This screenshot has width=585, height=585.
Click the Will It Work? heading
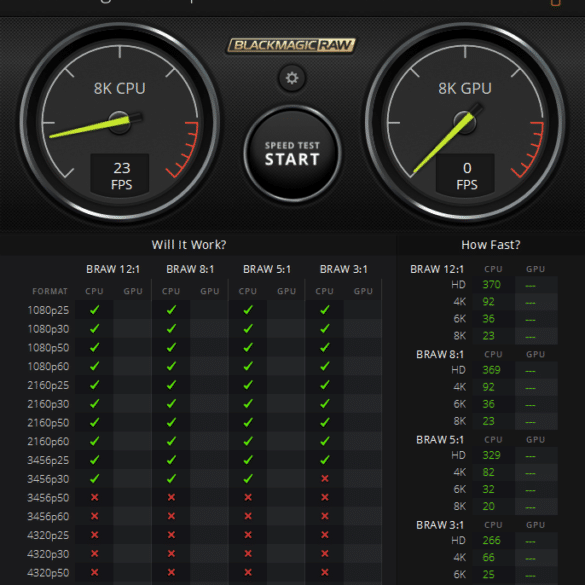pos(189,245)
